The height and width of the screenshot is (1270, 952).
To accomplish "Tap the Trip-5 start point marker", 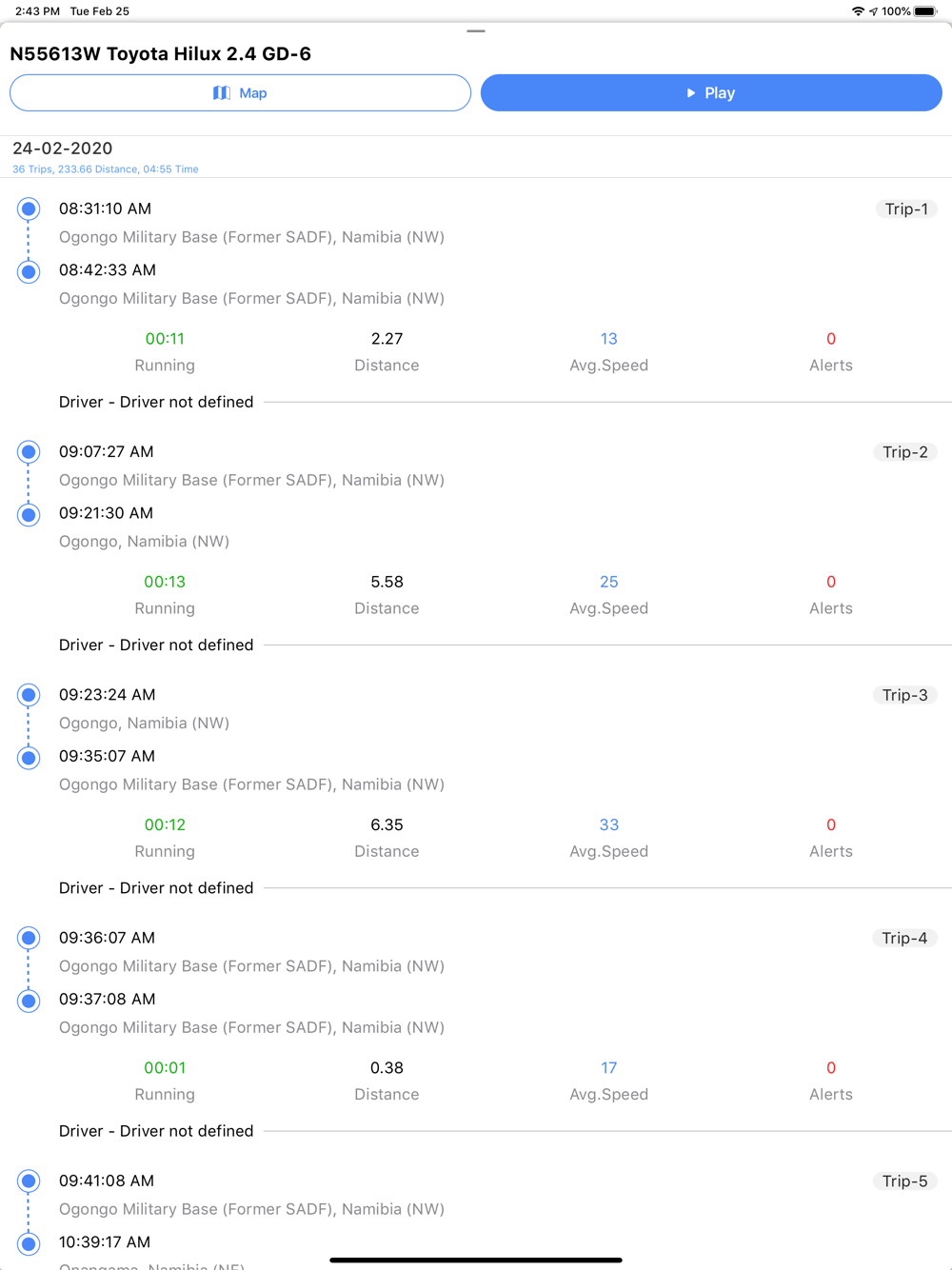I will [x=29, y=1181].
